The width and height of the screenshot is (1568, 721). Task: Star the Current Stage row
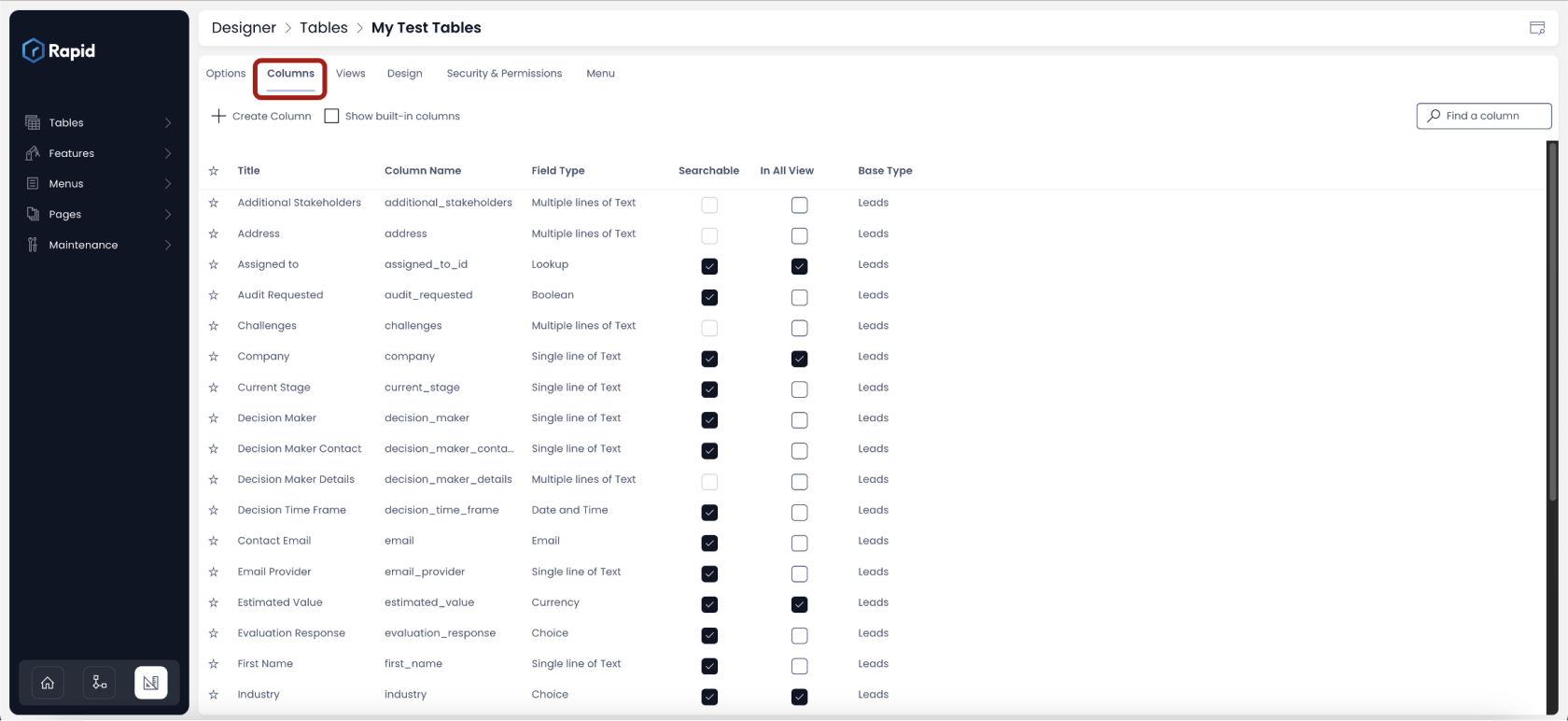[x=214, y=388]
